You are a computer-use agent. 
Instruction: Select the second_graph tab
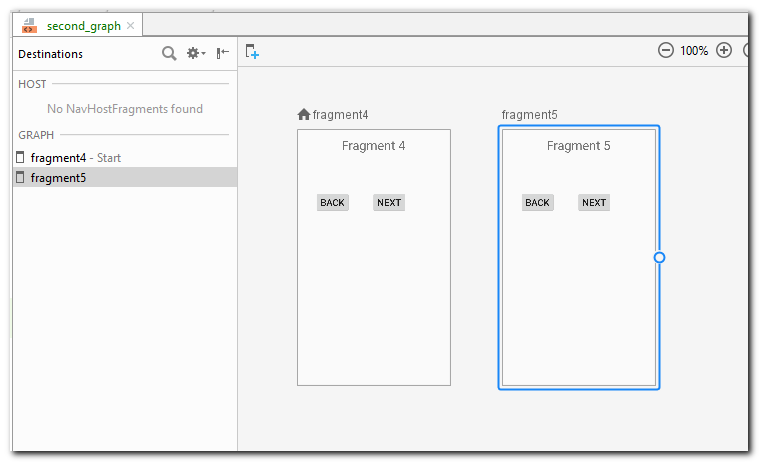click(83, 26)
